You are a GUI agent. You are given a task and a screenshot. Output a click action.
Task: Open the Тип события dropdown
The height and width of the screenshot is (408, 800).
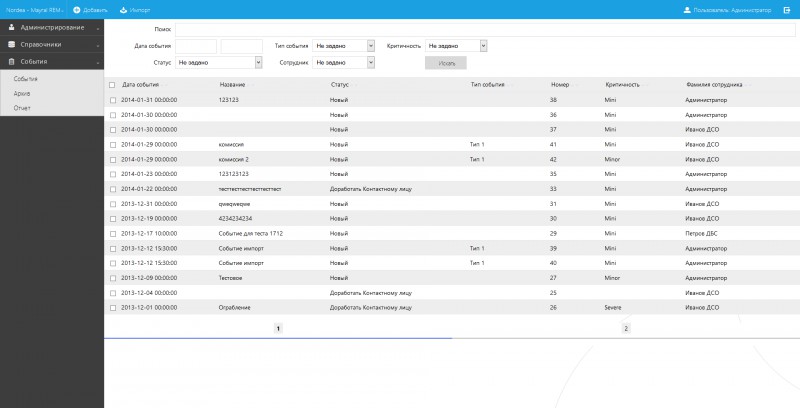click(x=343, y=46)
